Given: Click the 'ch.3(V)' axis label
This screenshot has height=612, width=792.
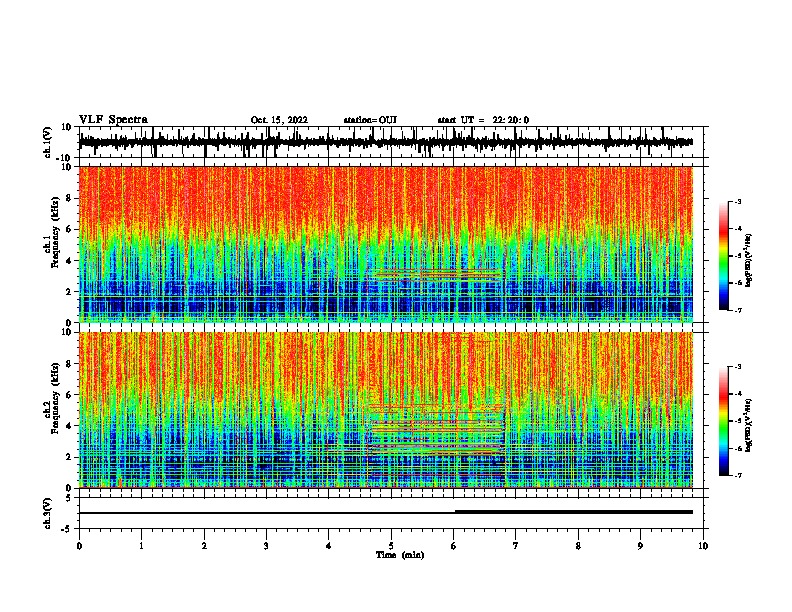Looking at the screenshot, I should (x=48, y=513).
